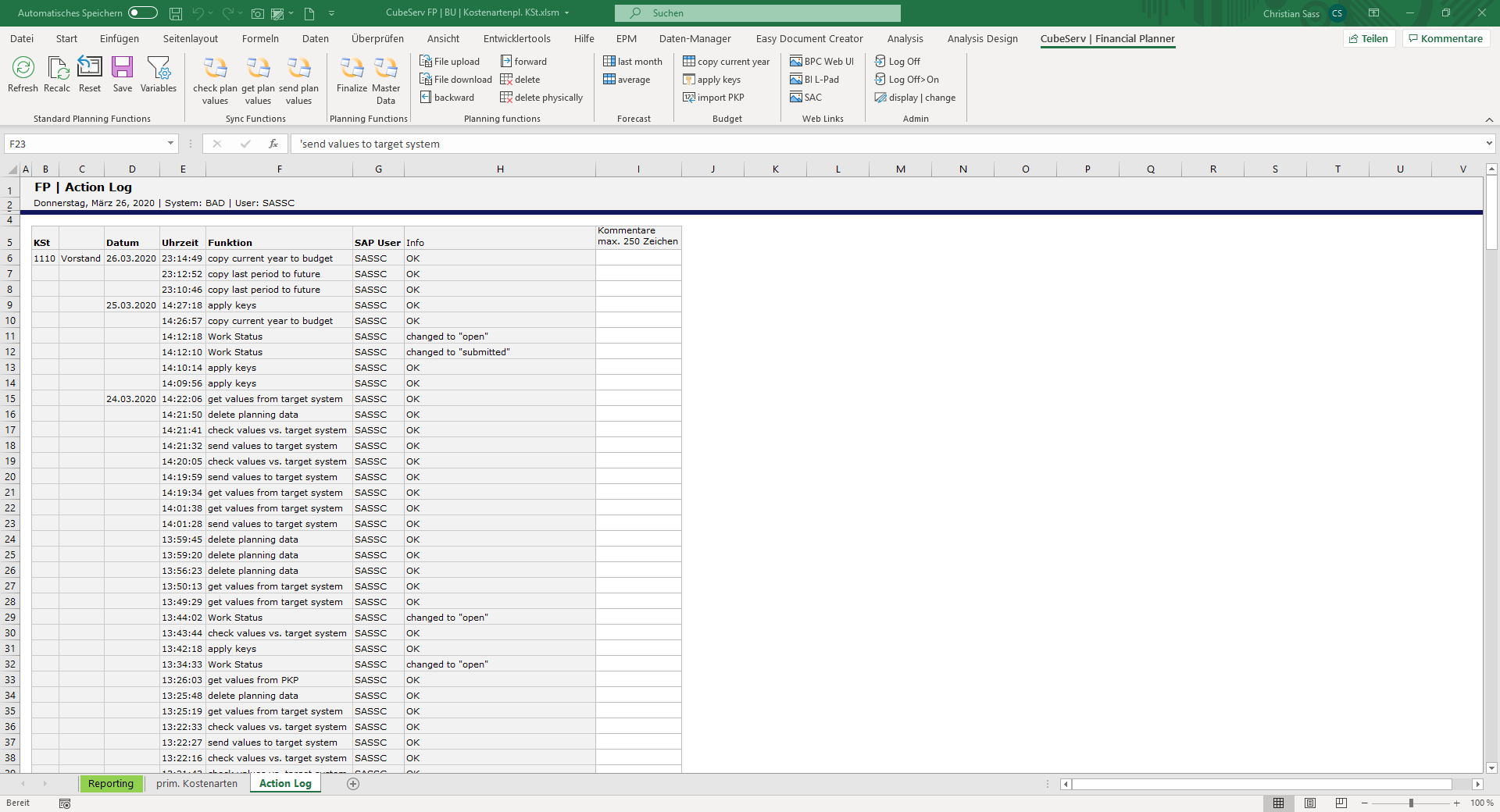The width and height of the screenshot is (1500, 812).
Task: Click zoom in plus button
Action: tap(1457, 803)
